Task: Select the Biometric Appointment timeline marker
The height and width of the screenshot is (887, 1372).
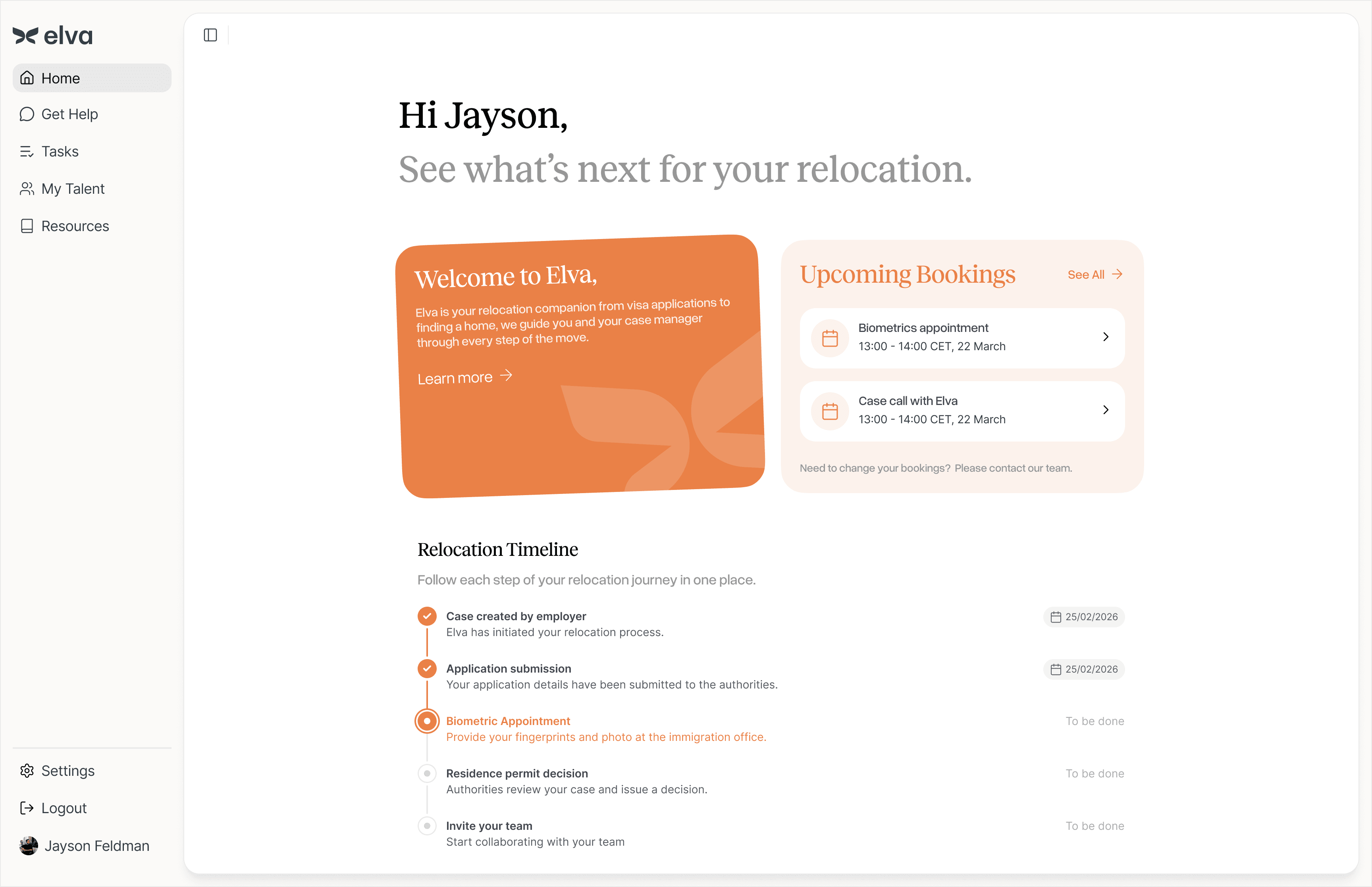Action: pos(427,721)
